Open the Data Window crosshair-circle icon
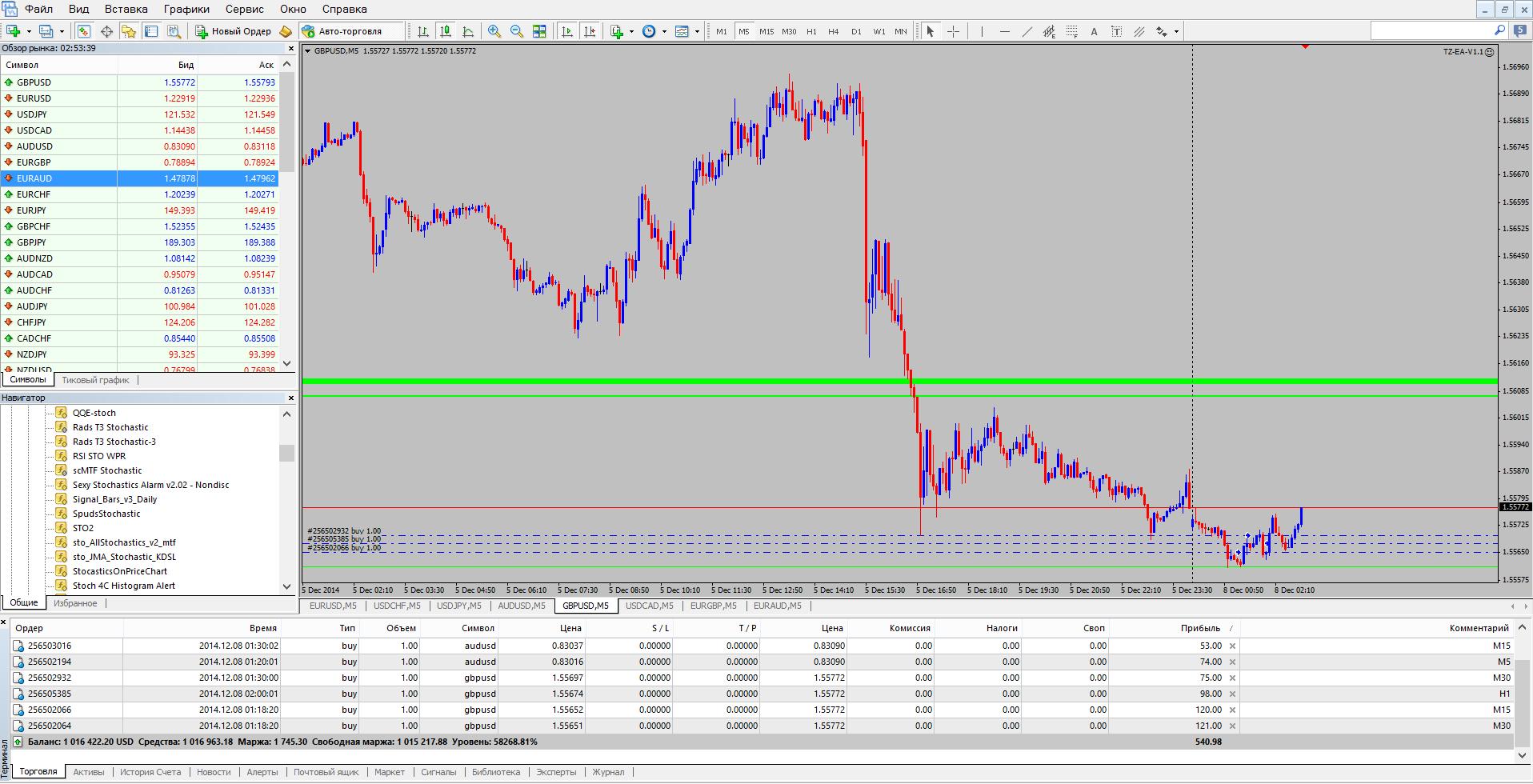The height and width of the screenshot is (784, 1533). [x=106, y=31]
